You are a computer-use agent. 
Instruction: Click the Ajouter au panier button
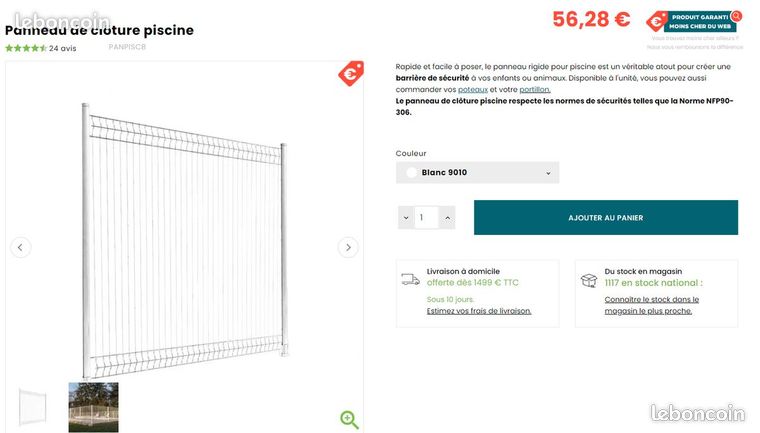tap(606, 218)
